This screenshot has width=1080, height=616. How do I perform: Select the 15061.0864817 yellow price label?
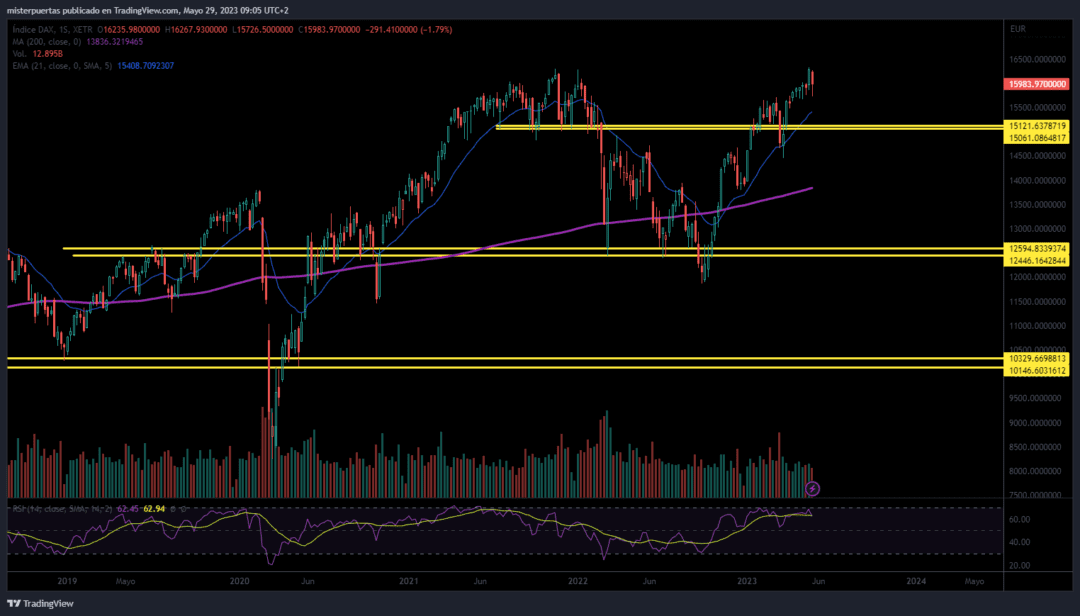click(x=1038, y=138)
